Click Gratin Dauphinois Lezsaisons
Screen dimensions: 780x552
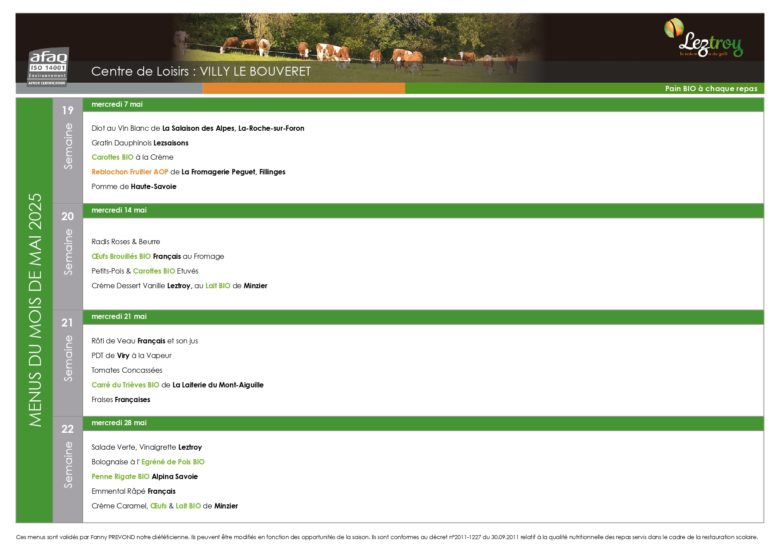coord(140,143)
